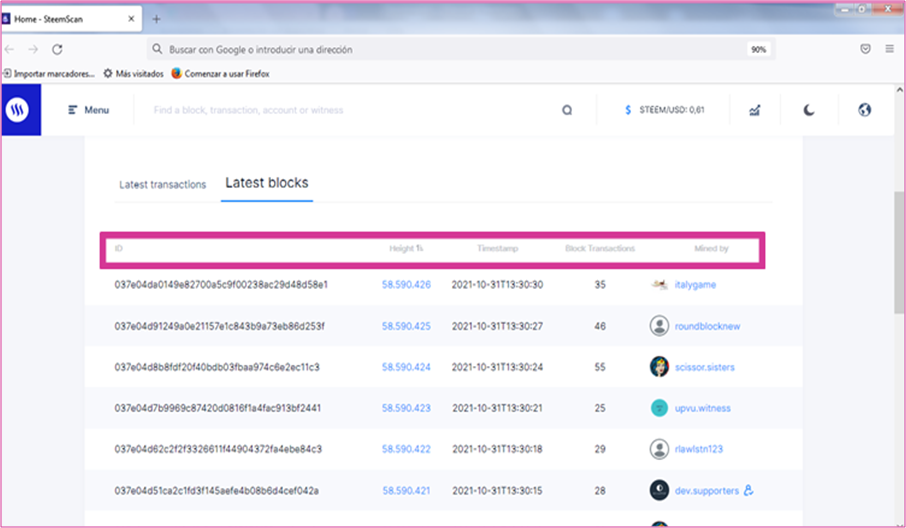Open a new tab with plus button
This screenshot has width=906, height=528.
coord(156,19)
